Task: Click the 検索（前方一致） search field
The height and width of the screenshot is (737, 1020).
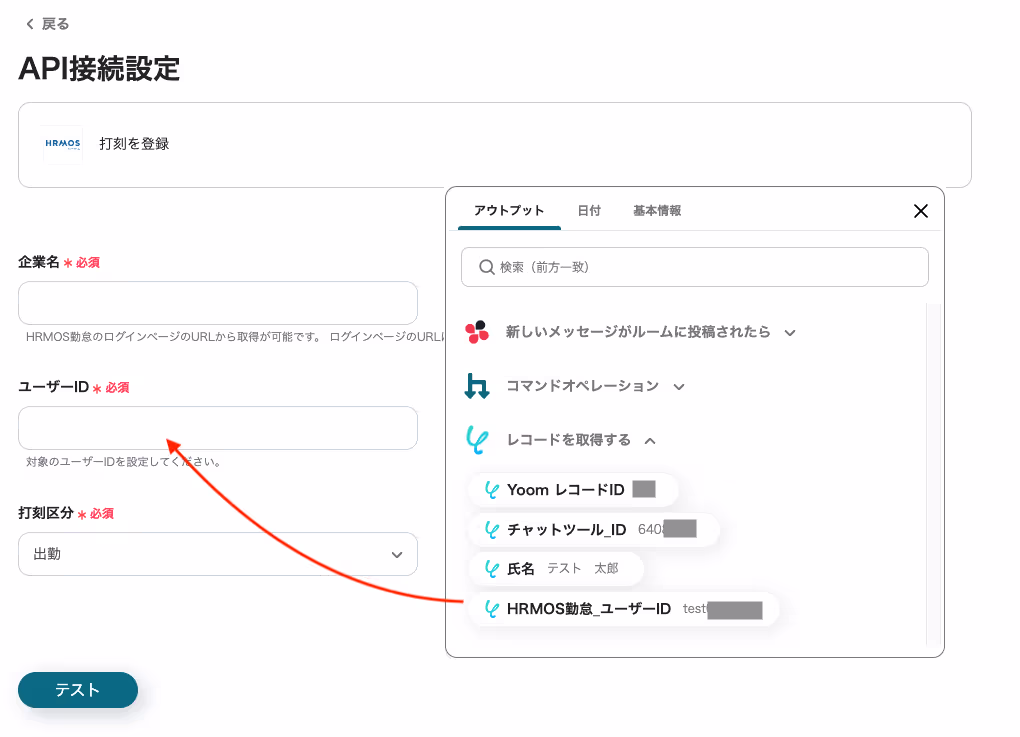Action: point(695,267)
